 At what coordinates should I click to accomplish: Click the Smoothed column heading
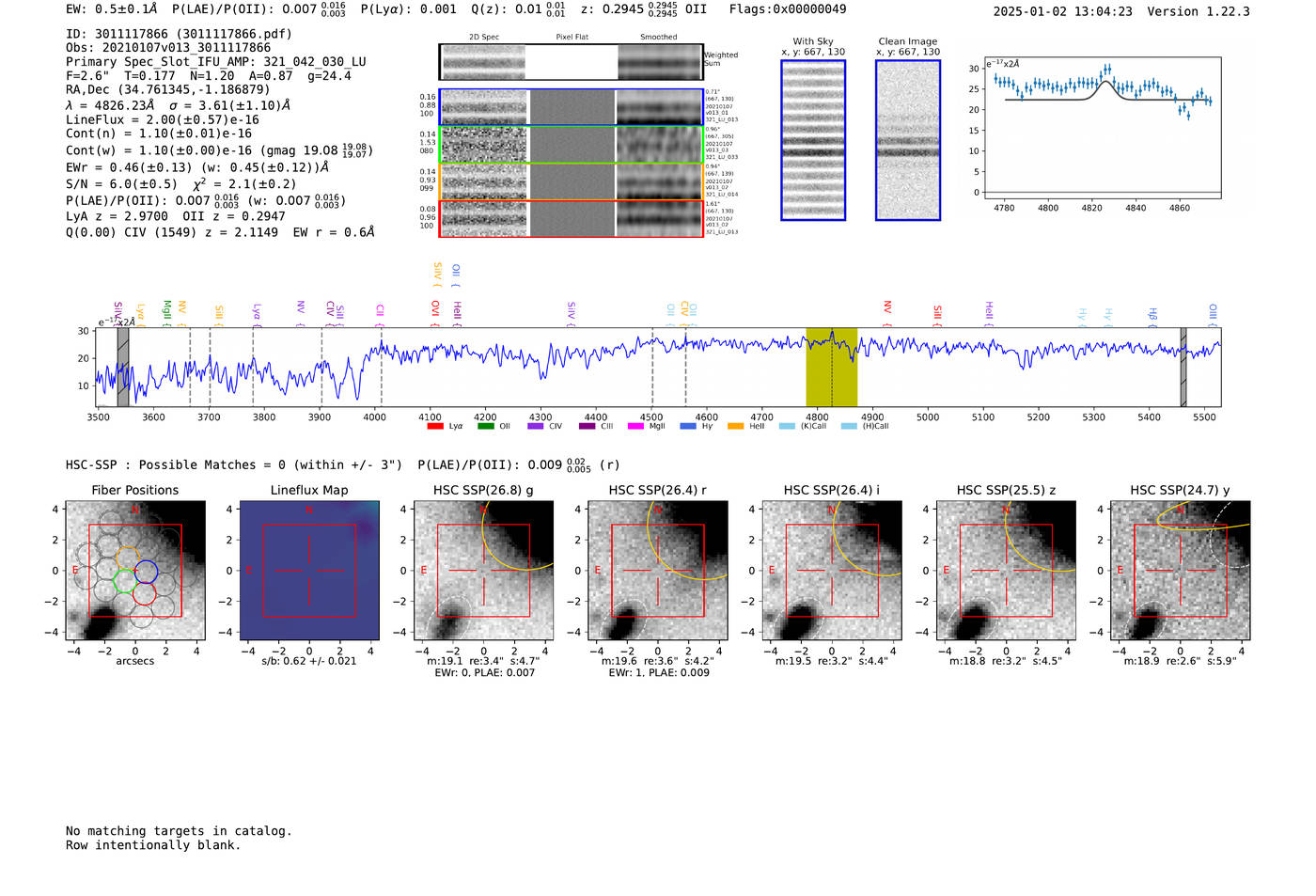(659, 38)
